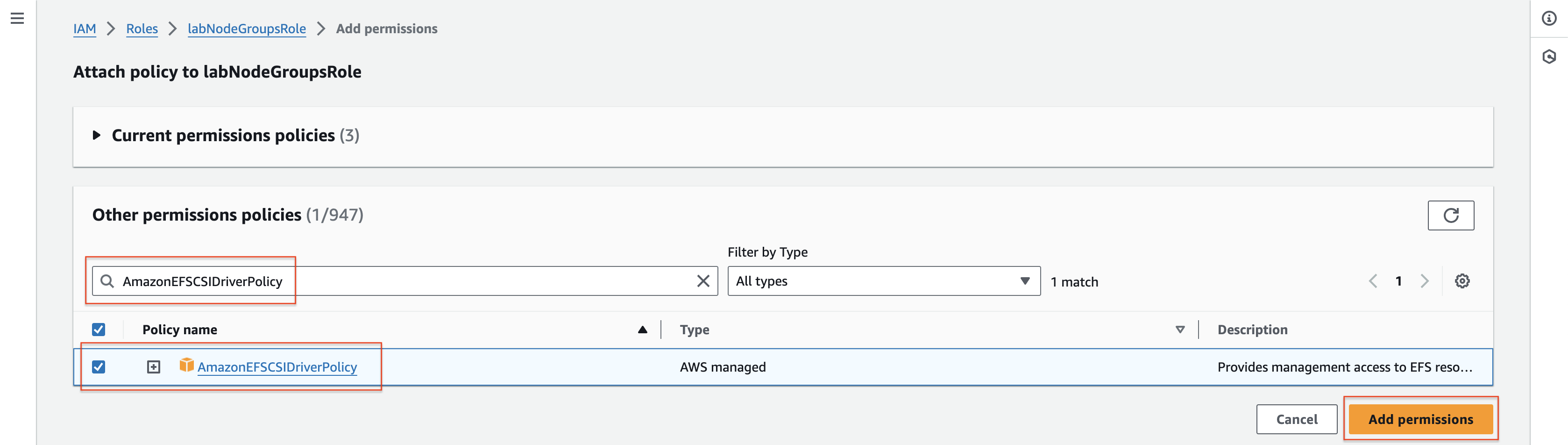Navigate to IAM breadcrumb

(x=85, y=29)
